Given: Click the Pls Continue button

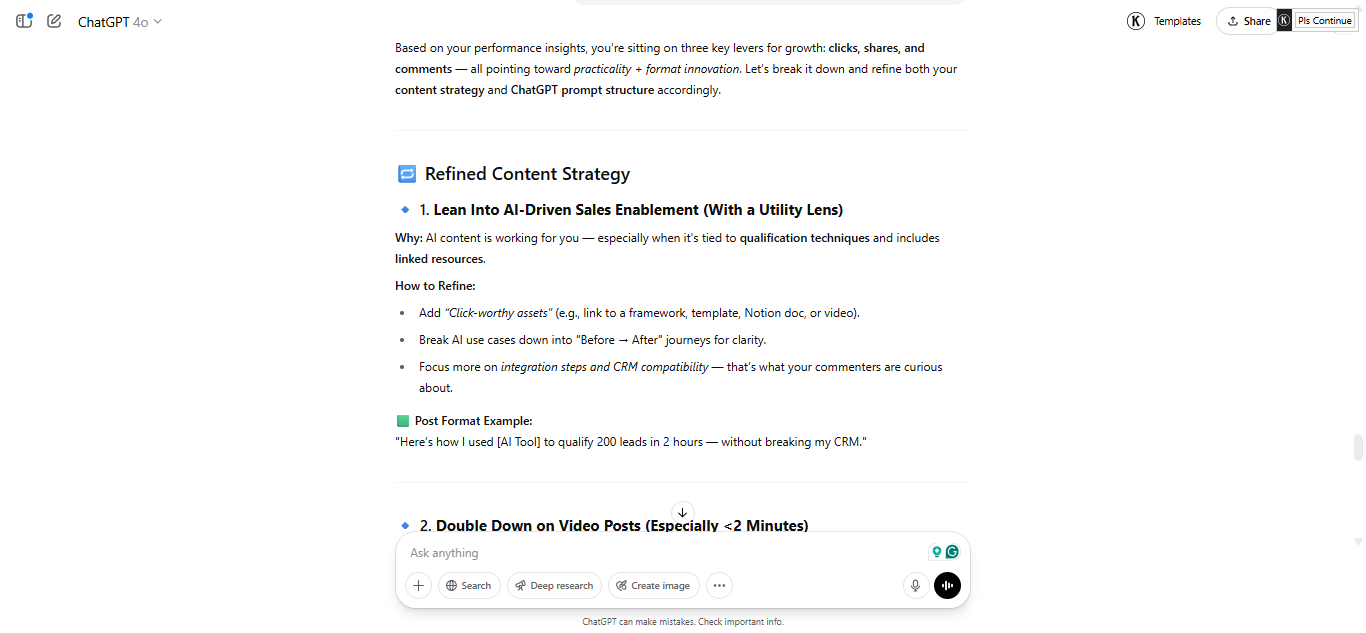Looking at the screenshot, I should pos(1324,21).
